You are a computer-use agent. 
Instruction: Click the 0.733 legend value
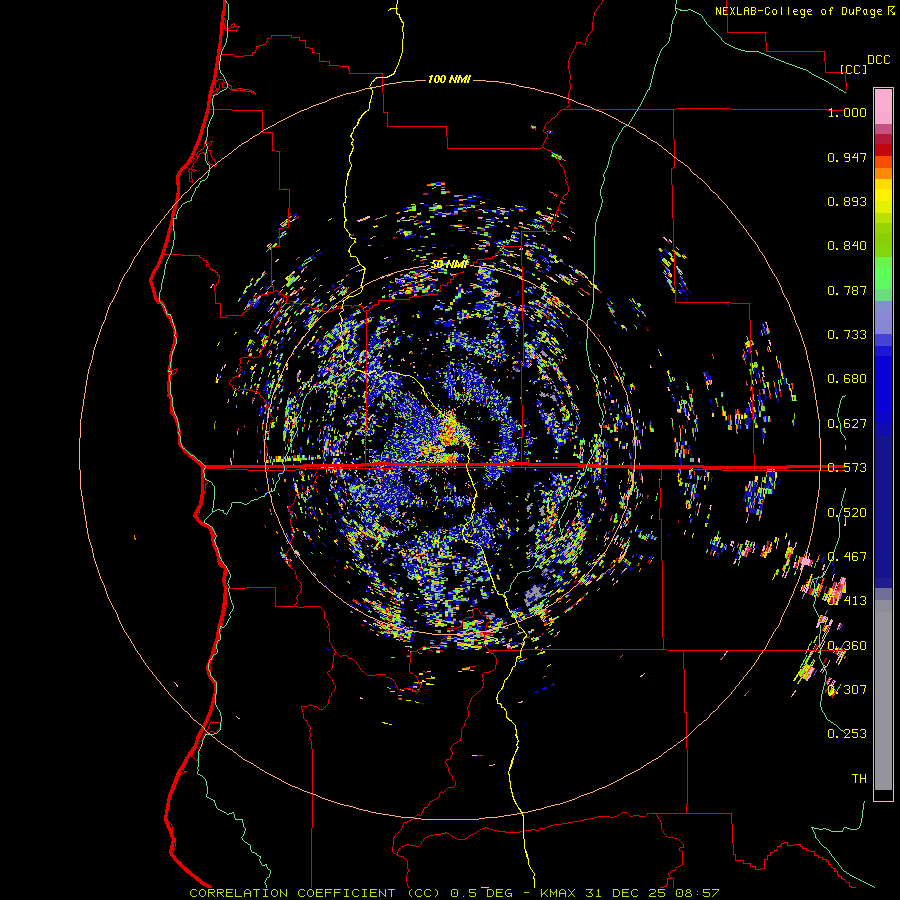(x=847, y=335)
